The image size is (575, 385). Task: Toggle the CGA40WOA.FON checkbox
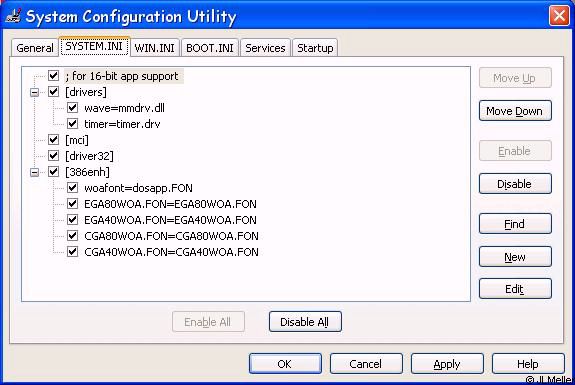73,252
